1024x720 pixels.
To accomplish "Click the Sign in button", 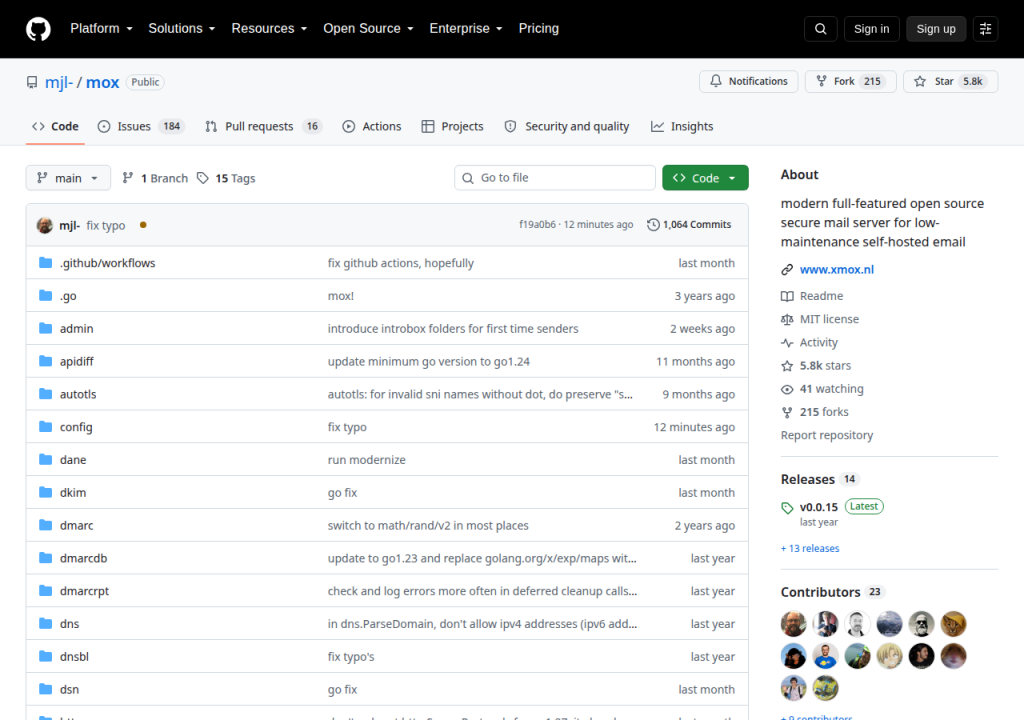I will coord(871,29).
